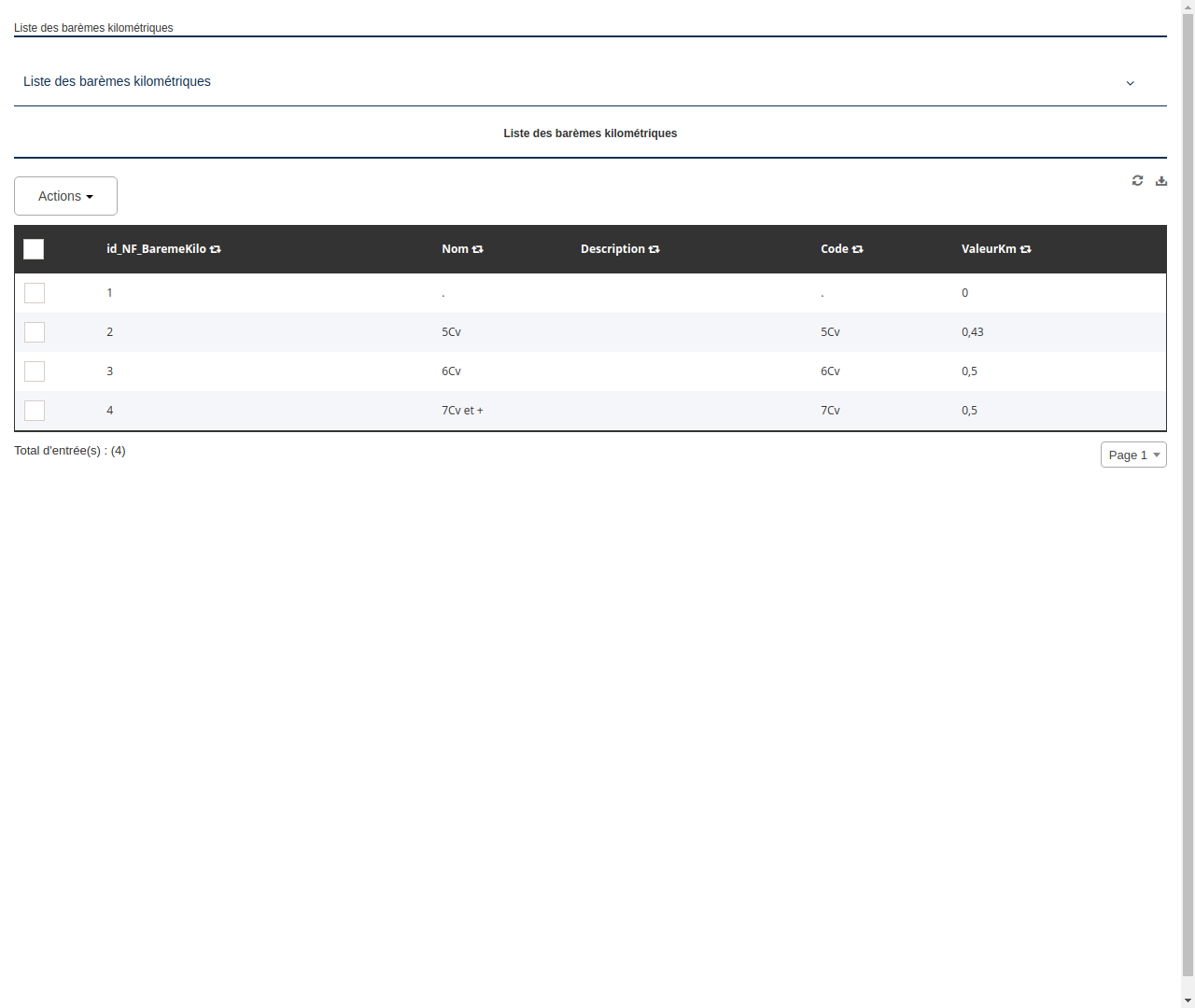The height and width of the screenshot is (1008, 1195).
Task: Sort the Nom column
Action: click(478, 249)
